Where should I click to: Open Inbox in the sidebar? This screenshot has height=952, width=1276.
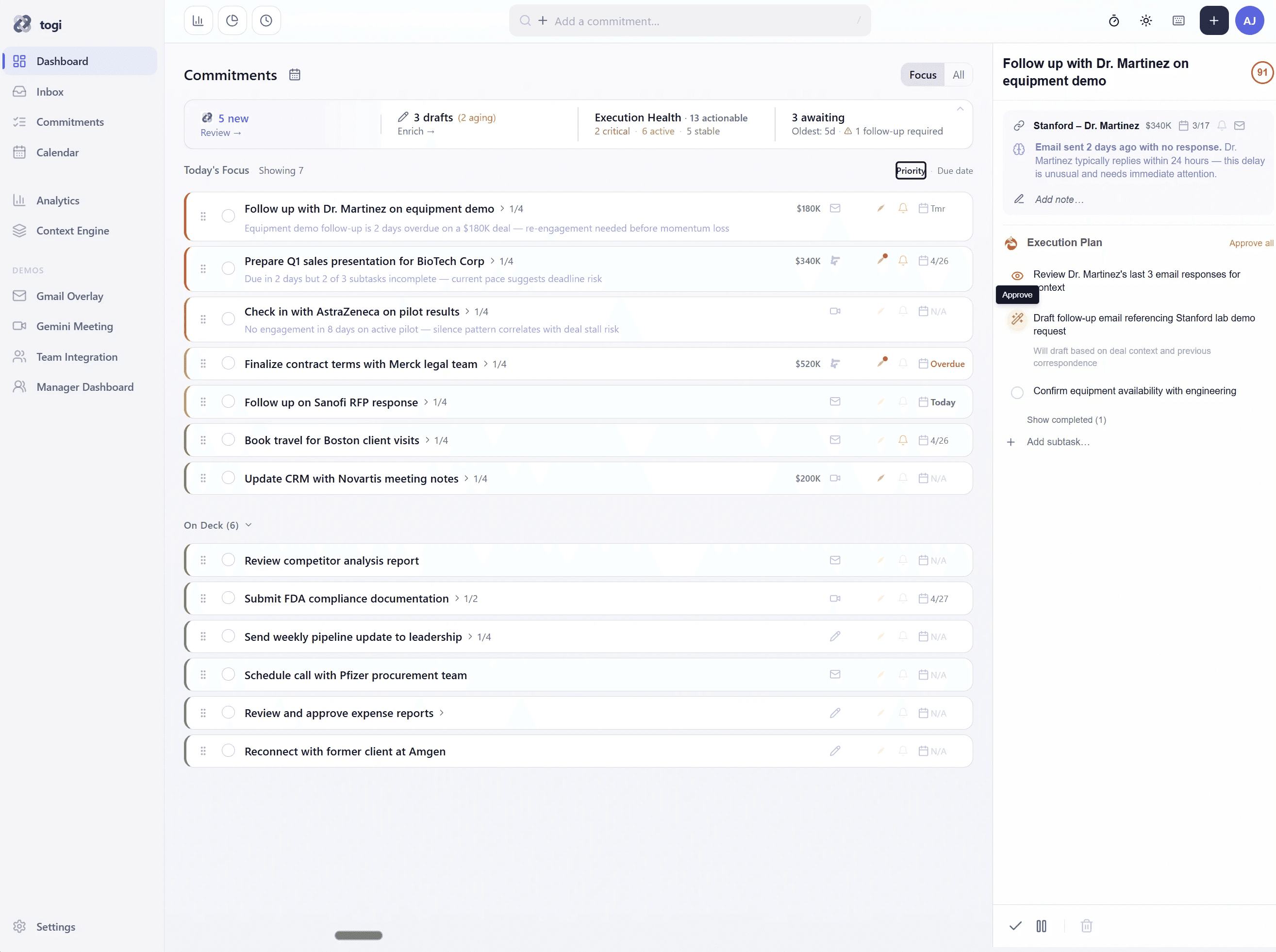point(50,92)
